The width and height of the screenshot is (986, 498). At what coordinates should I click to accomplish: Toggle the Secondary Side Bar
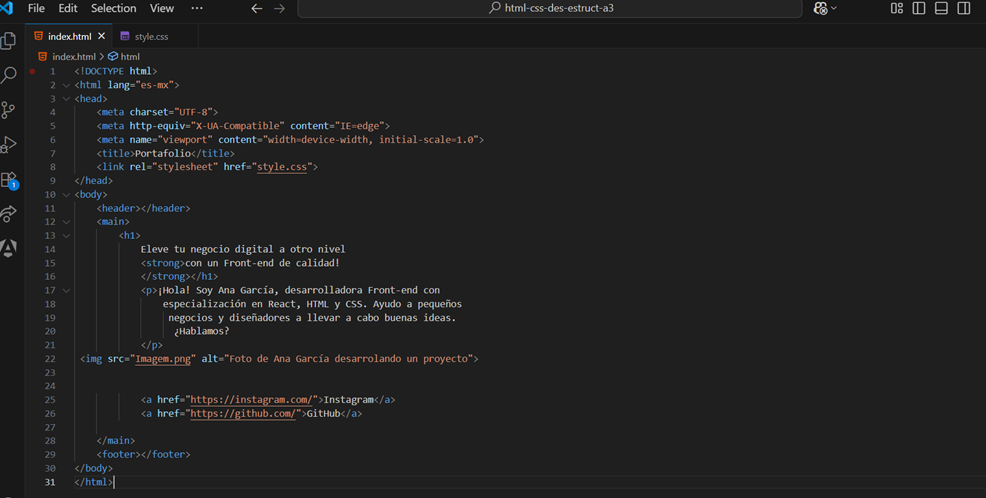pos(963,8)
